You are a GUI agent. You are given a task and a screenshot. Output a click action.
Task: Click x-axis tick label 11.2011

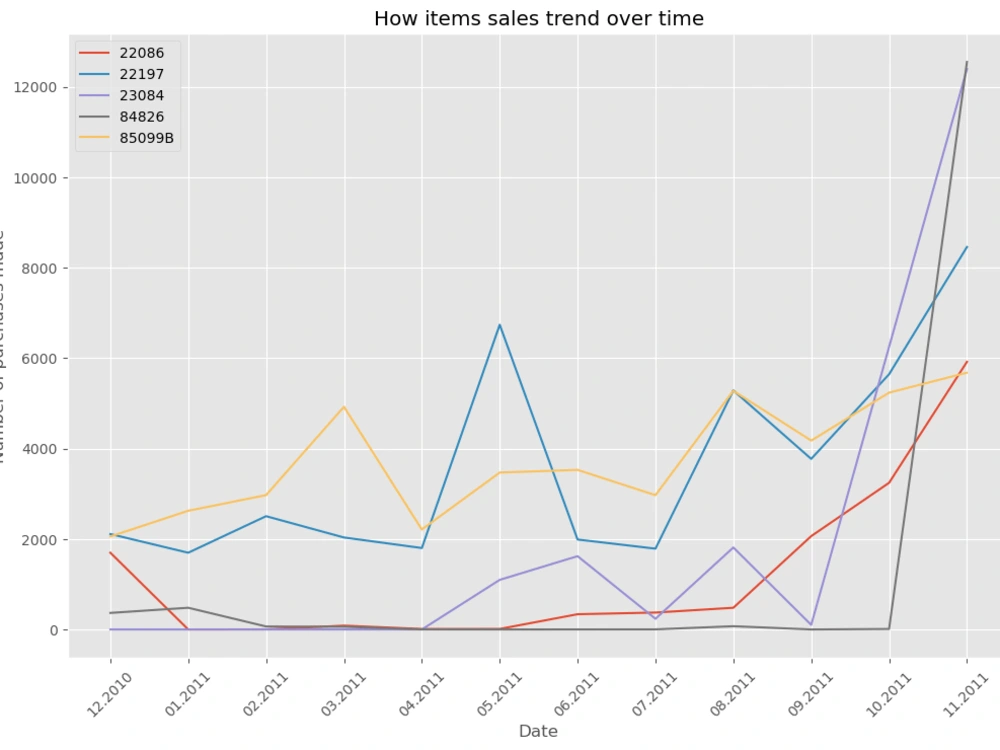[x=966, y=695]
